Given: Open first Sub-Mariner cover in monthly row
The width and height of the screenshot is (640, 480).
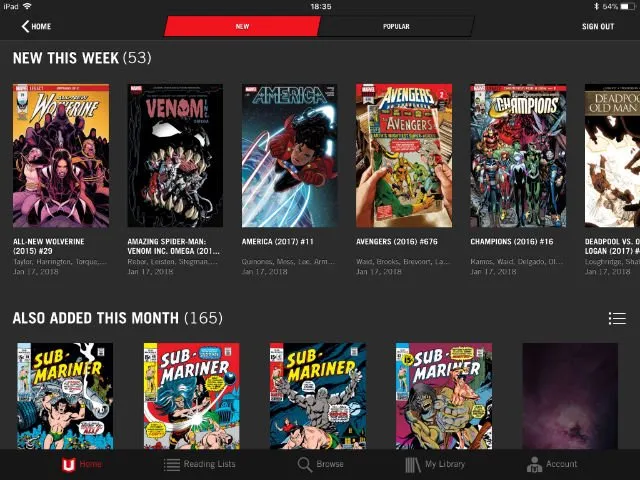Looking at the screenshot, I should 65,396.
